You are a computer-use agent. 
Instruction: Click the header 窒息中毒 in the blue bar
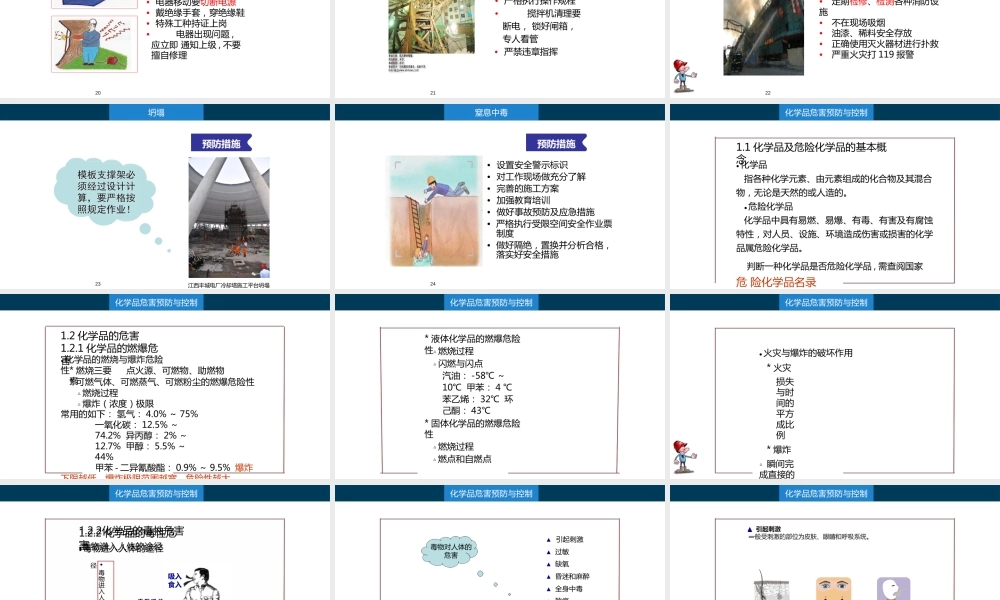pyautogui.click(x=491, y=112)
